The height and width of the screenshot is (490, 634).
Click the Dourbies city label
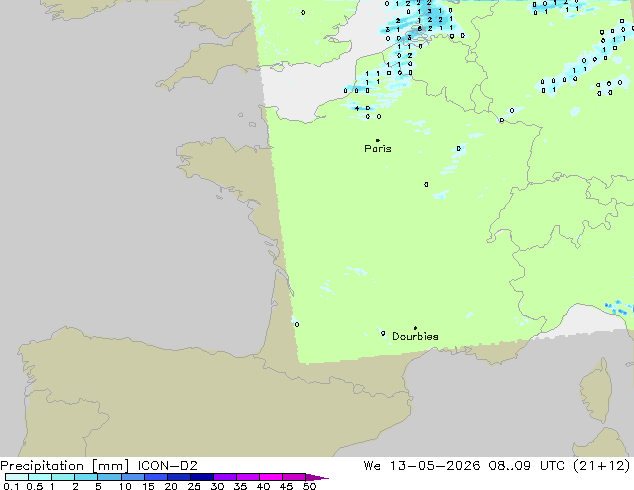[415, 336]
